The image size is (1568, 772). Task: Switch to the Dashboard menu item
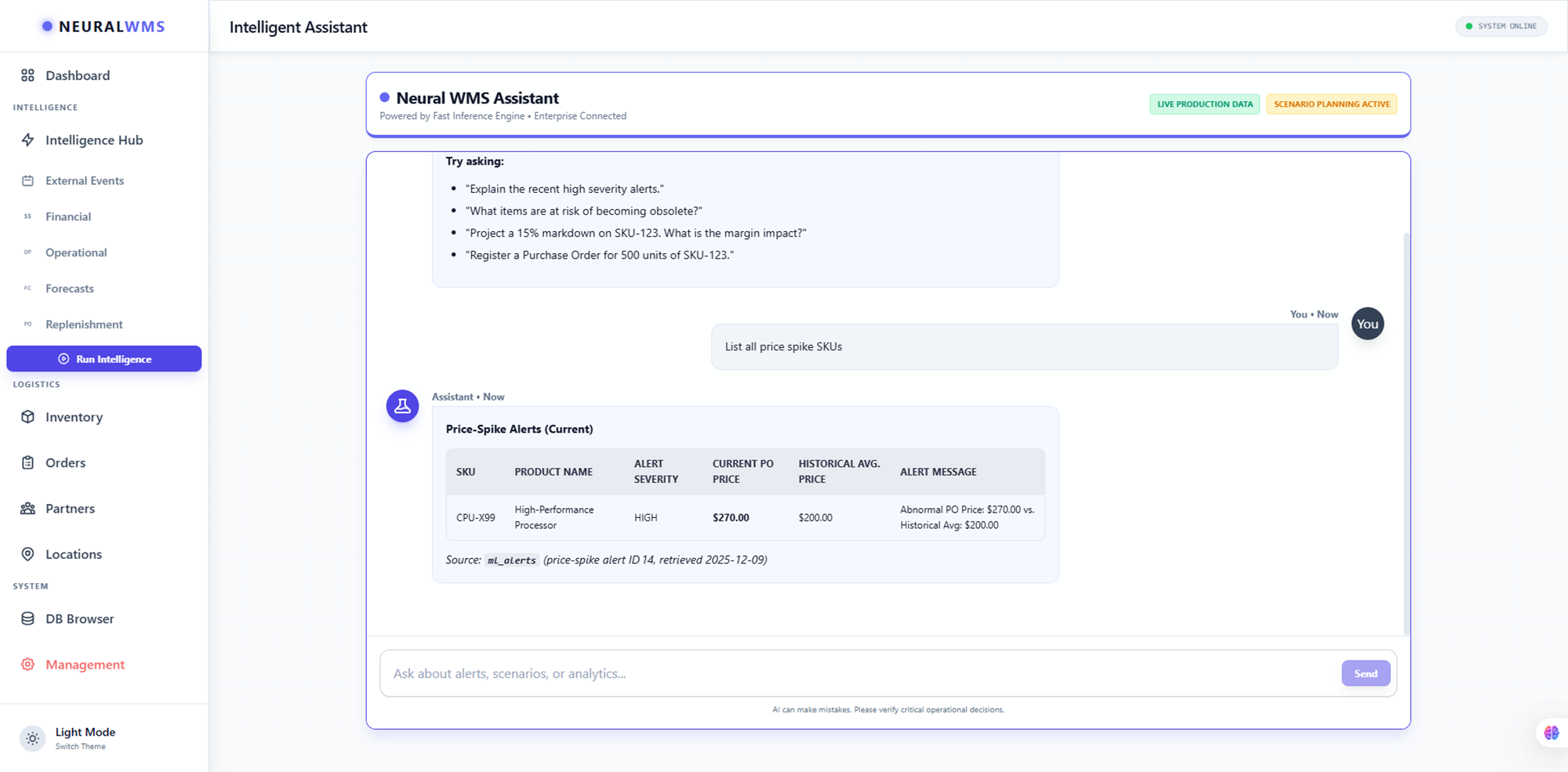pyautogui.click(x=77, y=75)
